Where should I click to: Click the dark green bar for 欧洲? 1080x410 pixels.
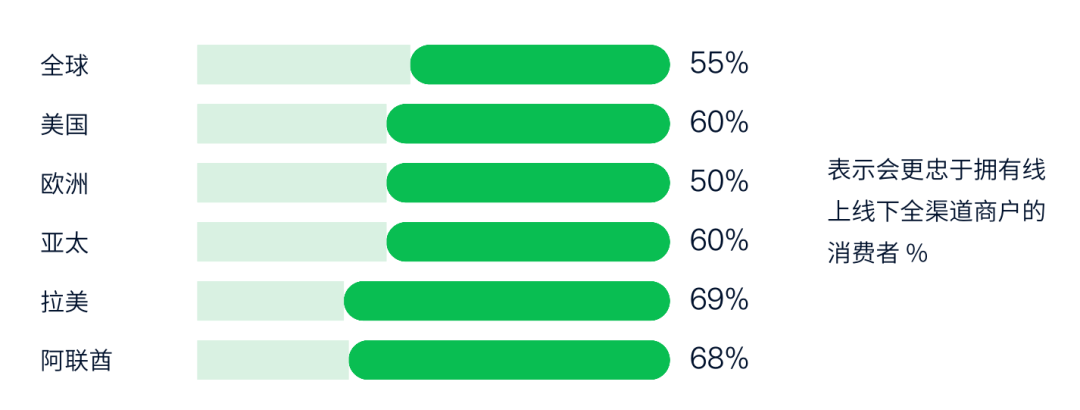pyautogui.click(x=528, y=183)
